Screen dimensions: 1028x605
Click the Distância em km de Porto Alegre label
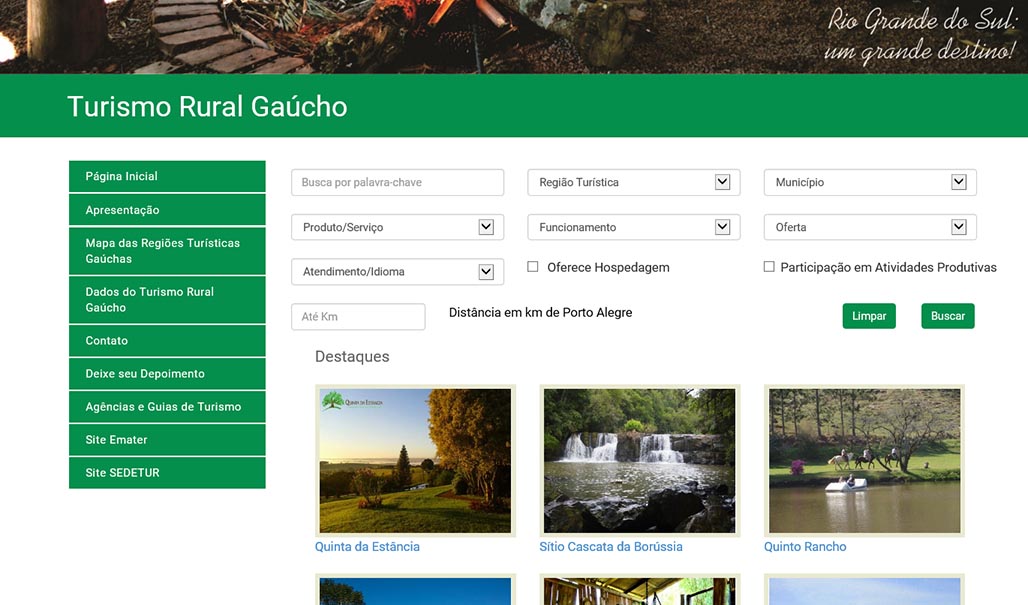pyautogui.click(x=541, y=313)
